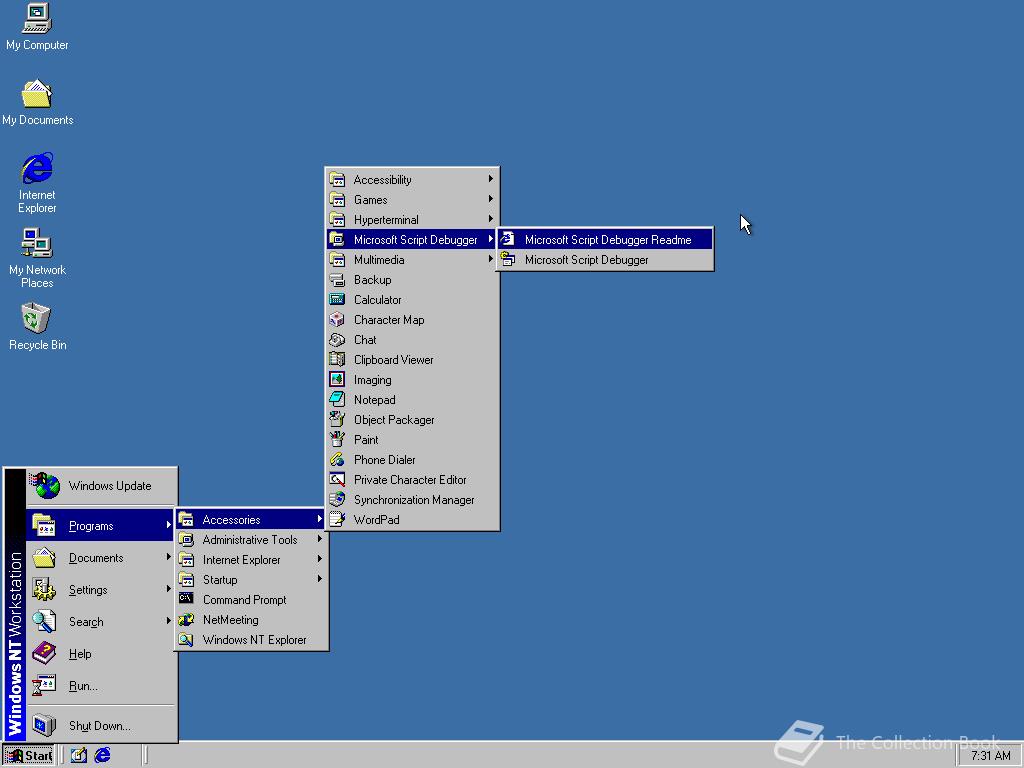Image resolution: width=1024 pixels, height=768 pixels.
Task: Click the Chat icon
Action: 337,340
